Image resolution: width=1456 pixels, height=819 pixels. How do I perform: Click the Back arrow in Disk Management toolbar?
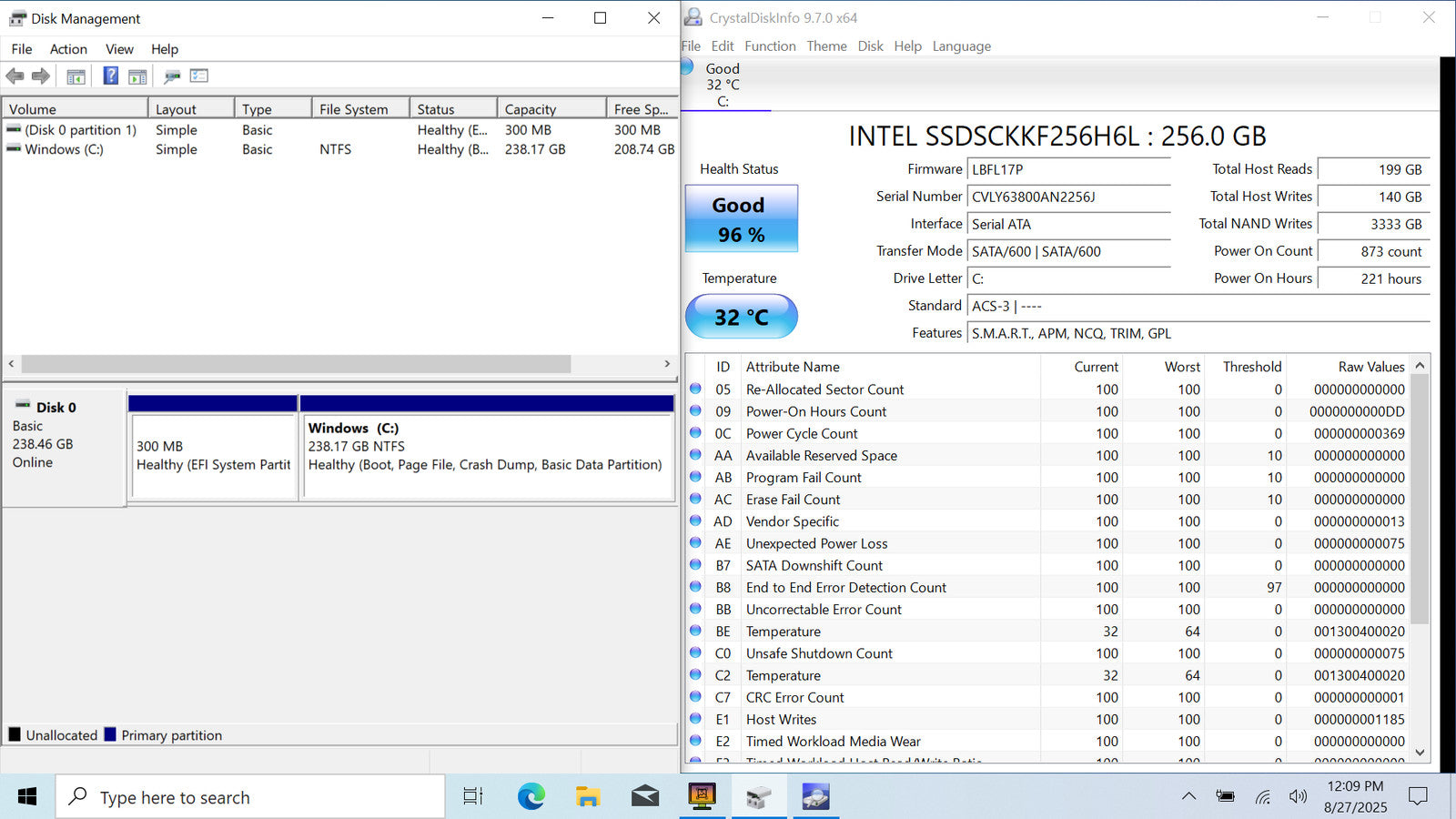tap(15, 76)
